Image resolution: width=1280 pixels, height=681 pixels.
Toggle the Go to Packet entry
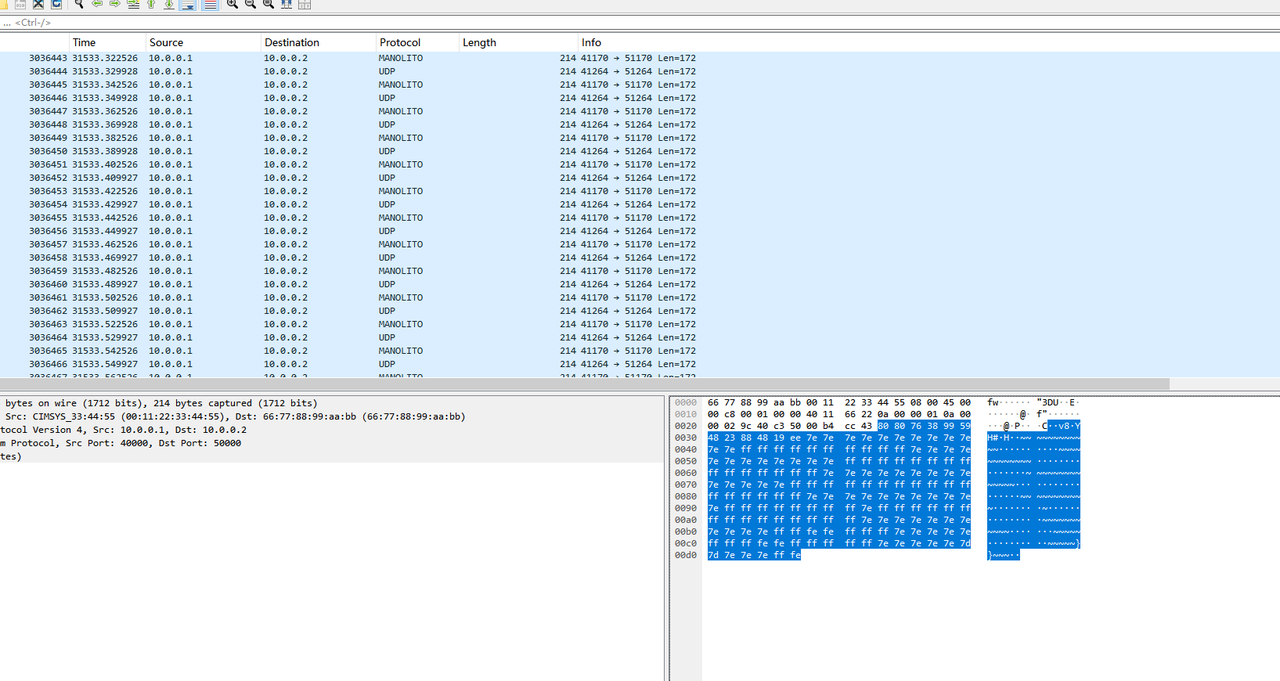[x=132, y=6]
